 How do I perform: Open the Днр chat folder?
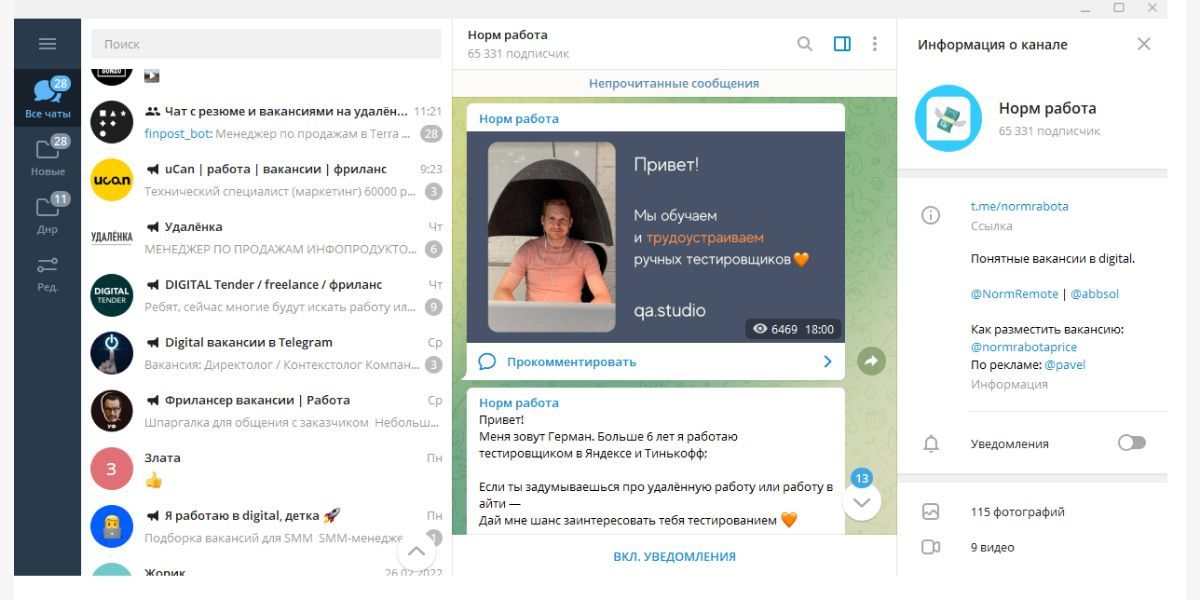47,213
